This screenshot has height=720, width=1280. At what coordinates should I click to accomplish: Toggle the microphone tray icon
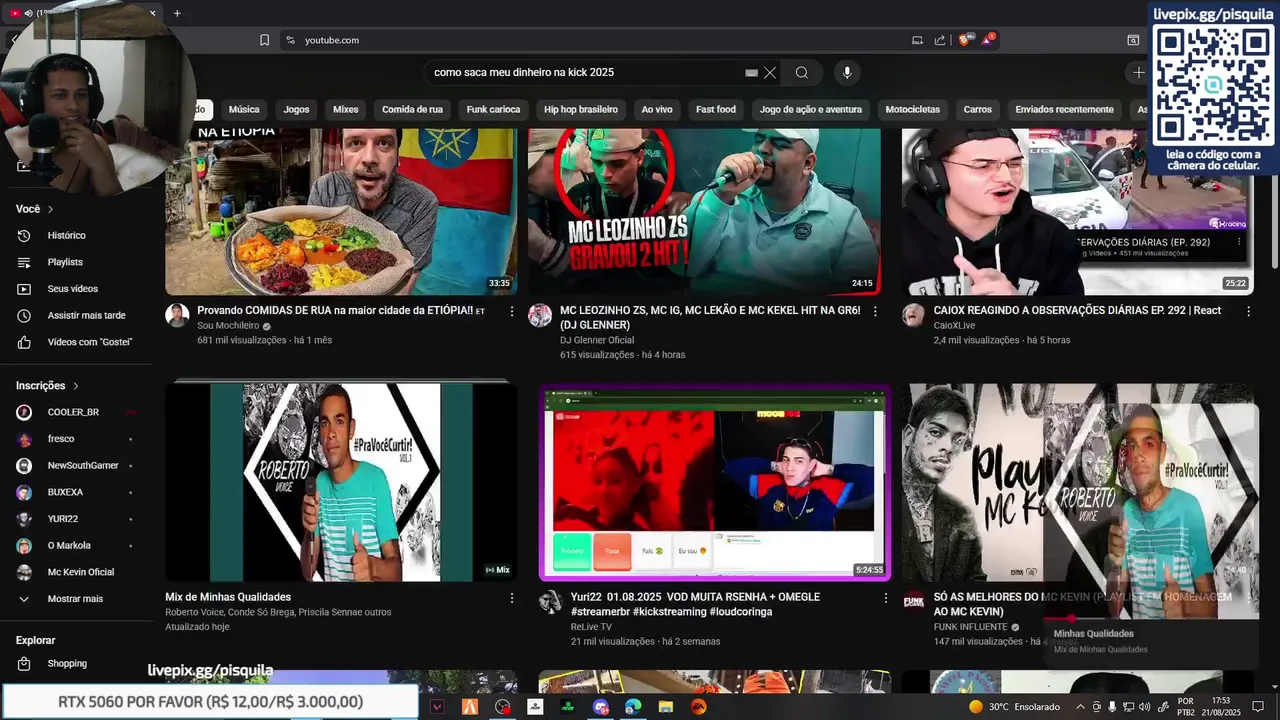point(1112,707)
